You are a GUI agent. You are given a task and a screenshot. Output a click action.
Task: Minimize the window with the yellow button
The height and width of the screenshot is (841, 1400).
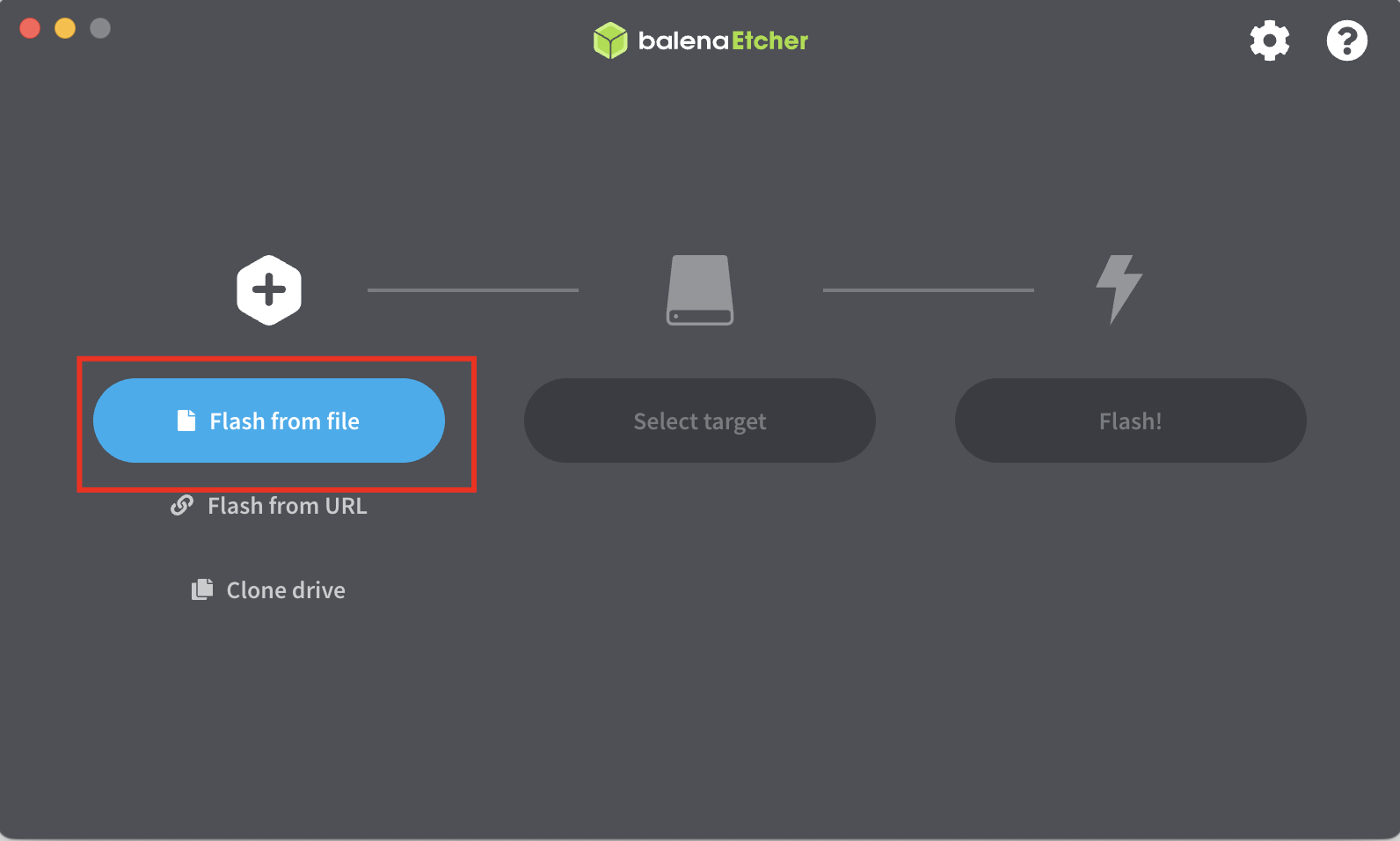click(65, 28)
